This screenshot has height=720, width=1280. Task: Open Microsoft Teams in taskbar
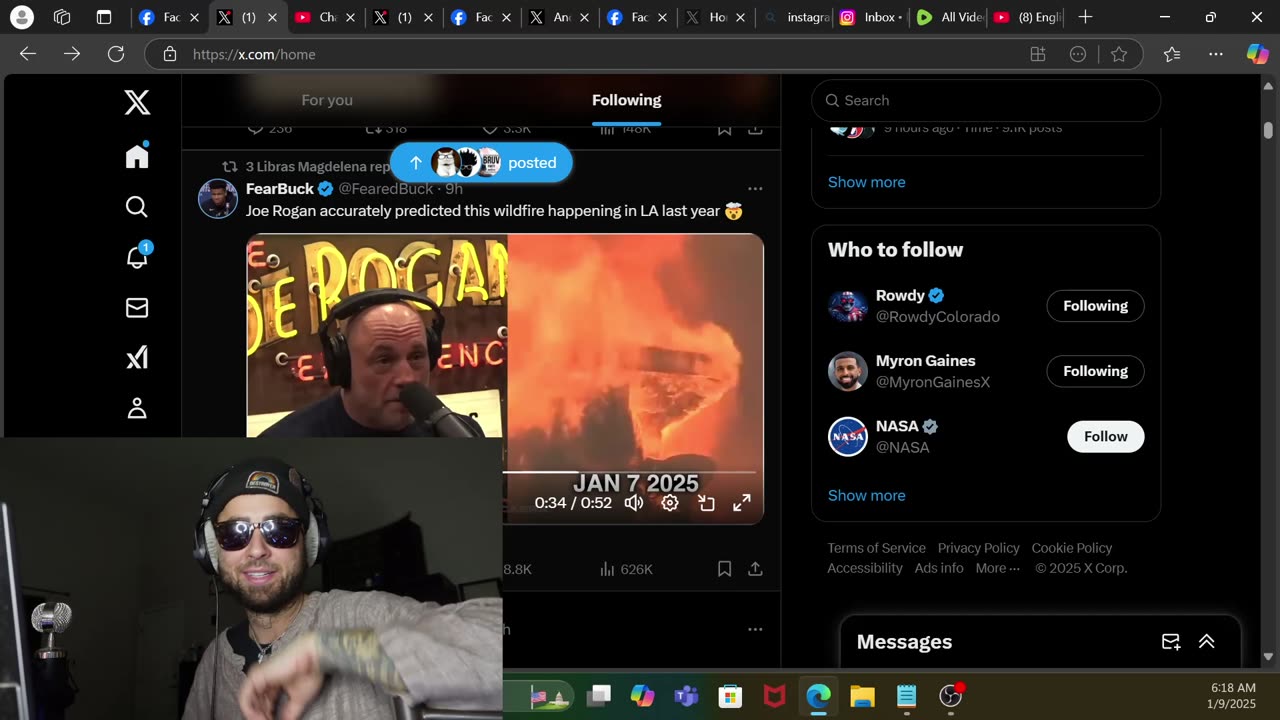pos(686,696)
